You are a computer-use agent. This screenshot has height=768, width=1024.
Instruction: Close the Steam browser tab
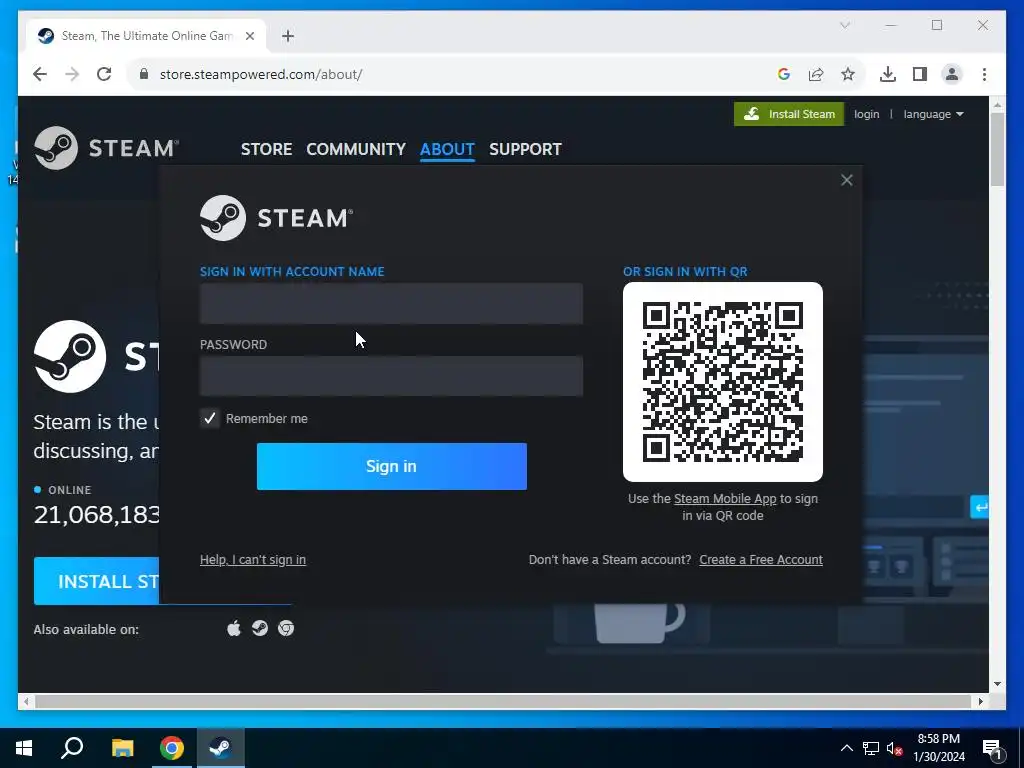tap(249, 36)
